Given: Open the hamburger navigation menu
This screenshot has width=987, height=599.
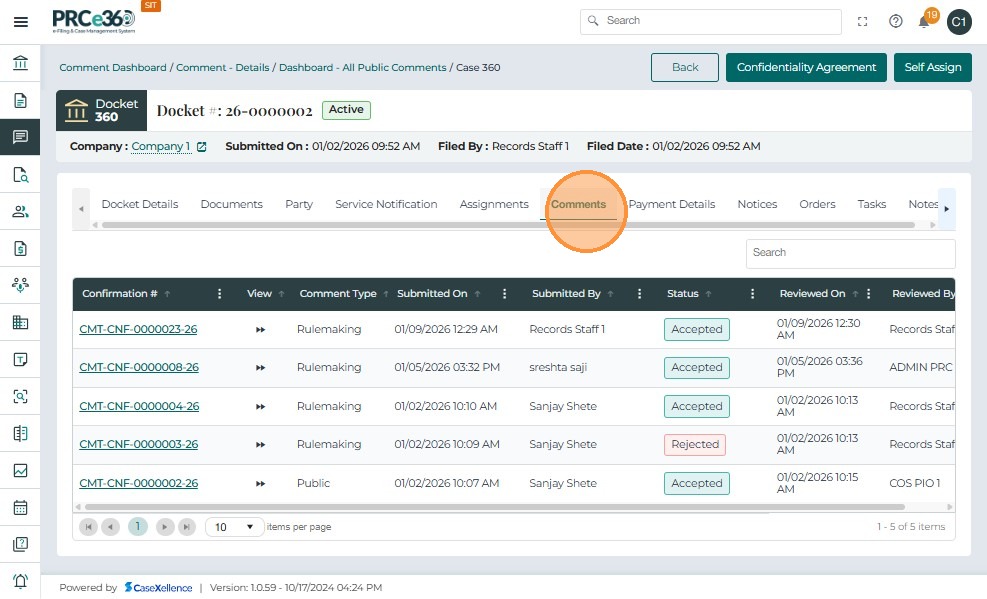Looking at the screenshot, I should [20, 22].
